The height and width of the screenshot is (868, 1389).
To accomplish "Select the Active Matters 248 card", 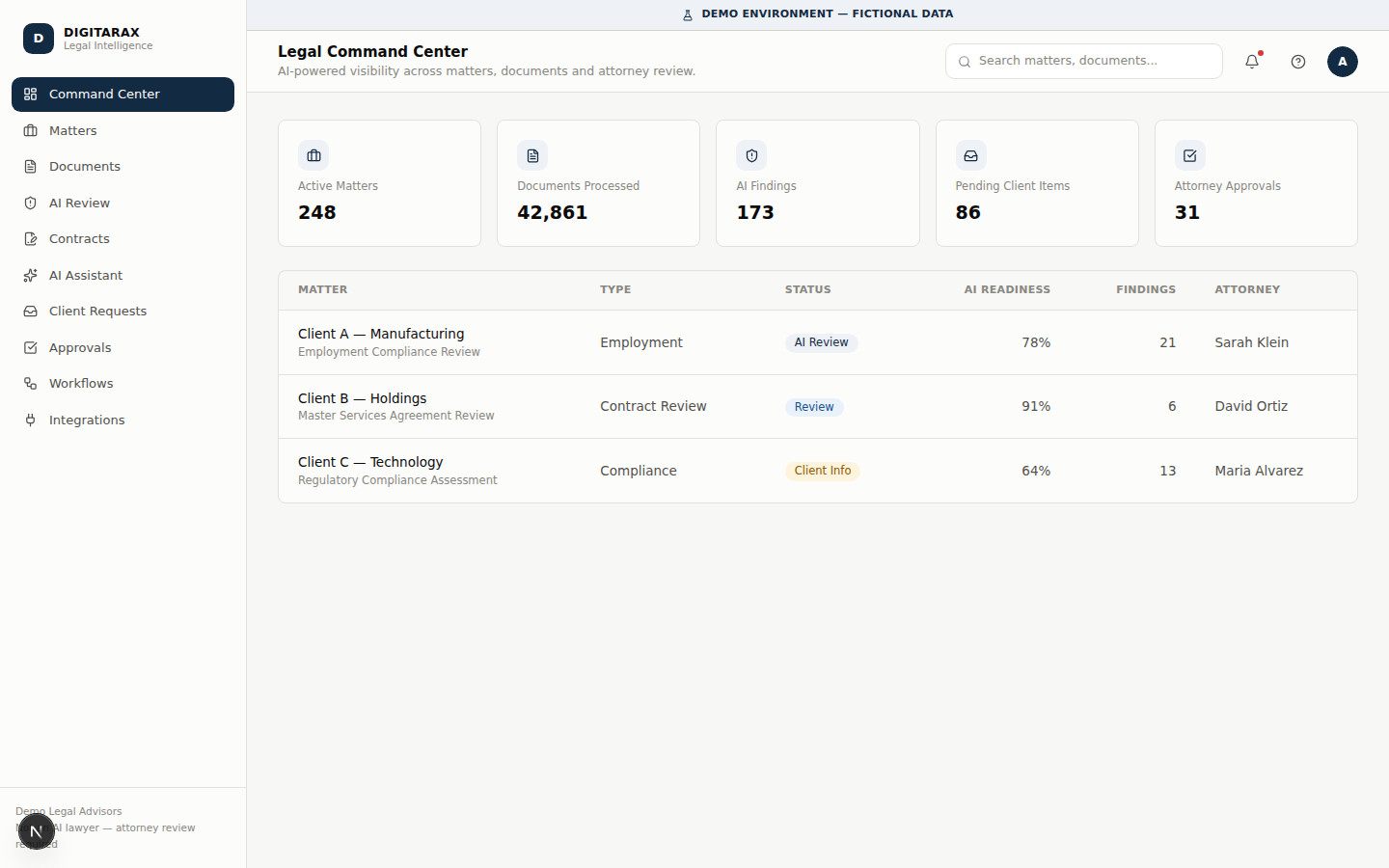I will pos(379,183).
